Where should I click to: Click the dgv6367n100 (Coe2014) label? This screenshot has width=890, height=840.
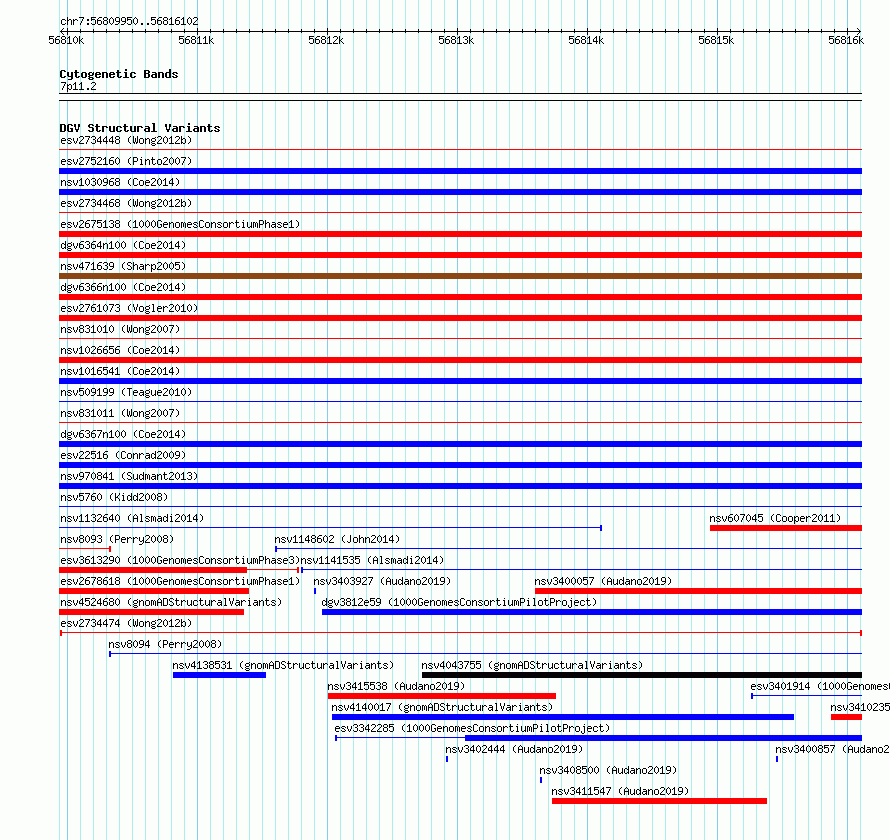pyautogui.click(x=123, y=434)
